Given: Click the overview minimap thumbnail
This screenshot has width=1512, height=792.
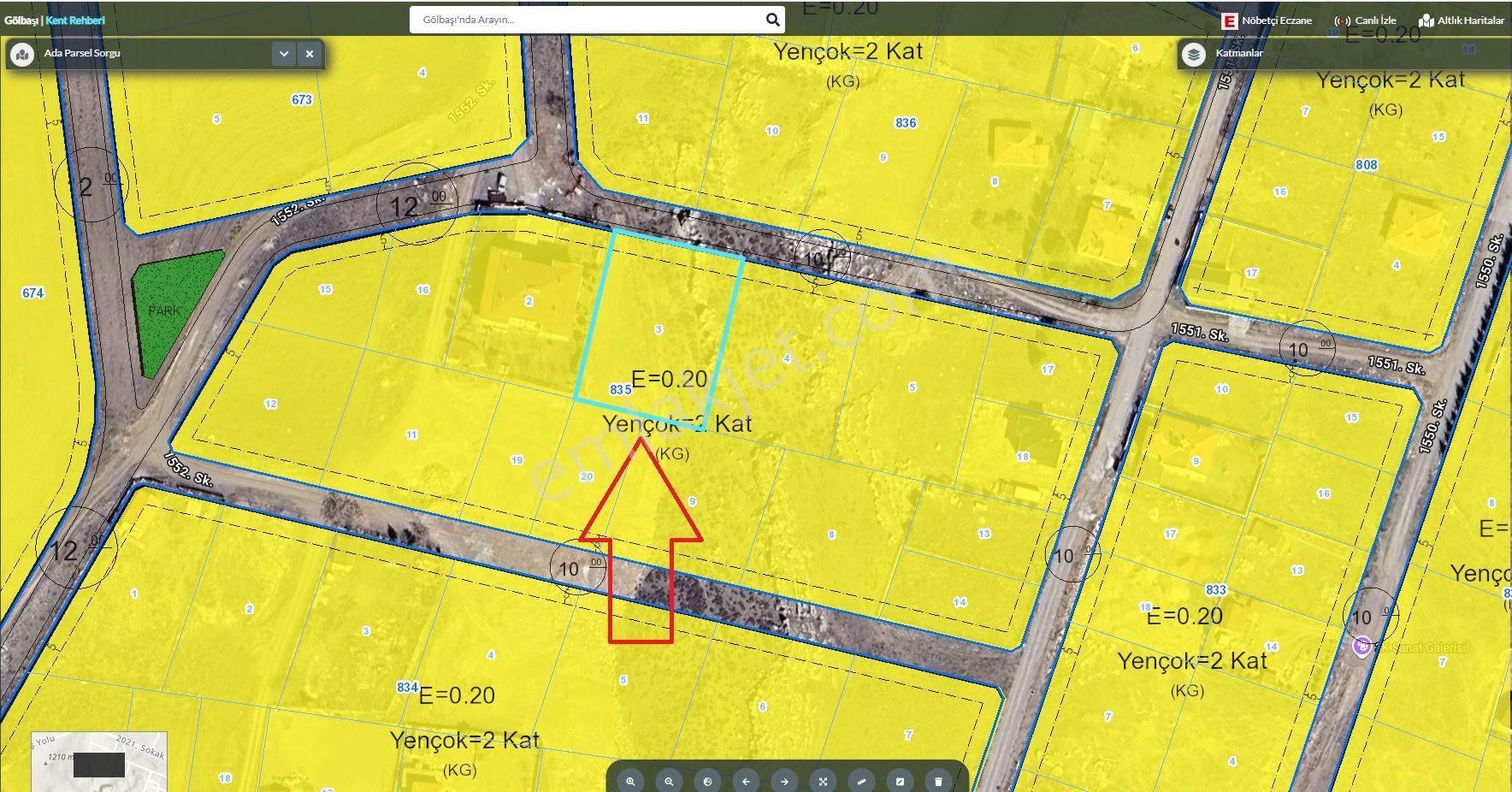Looking at the screenshot, I should click(x=99, y=761).
